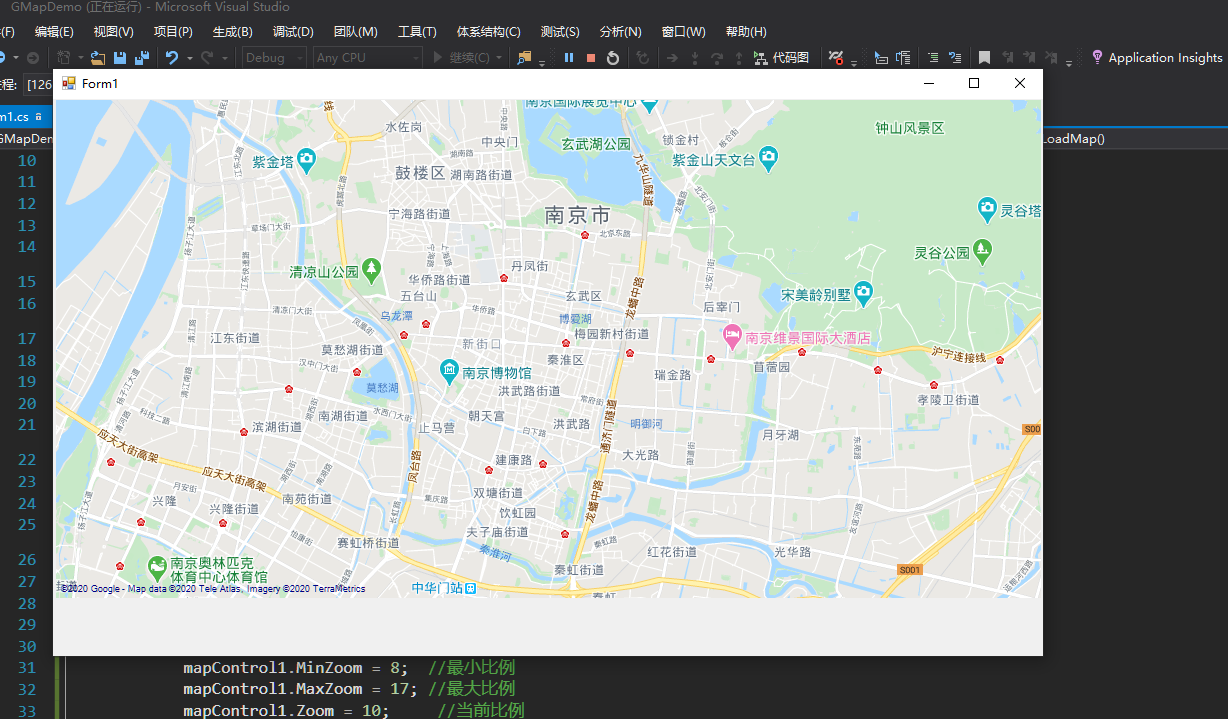This screenshot has height=719, width=1228.
Task: Pause debugging with Break All
Action: [568, 57]
